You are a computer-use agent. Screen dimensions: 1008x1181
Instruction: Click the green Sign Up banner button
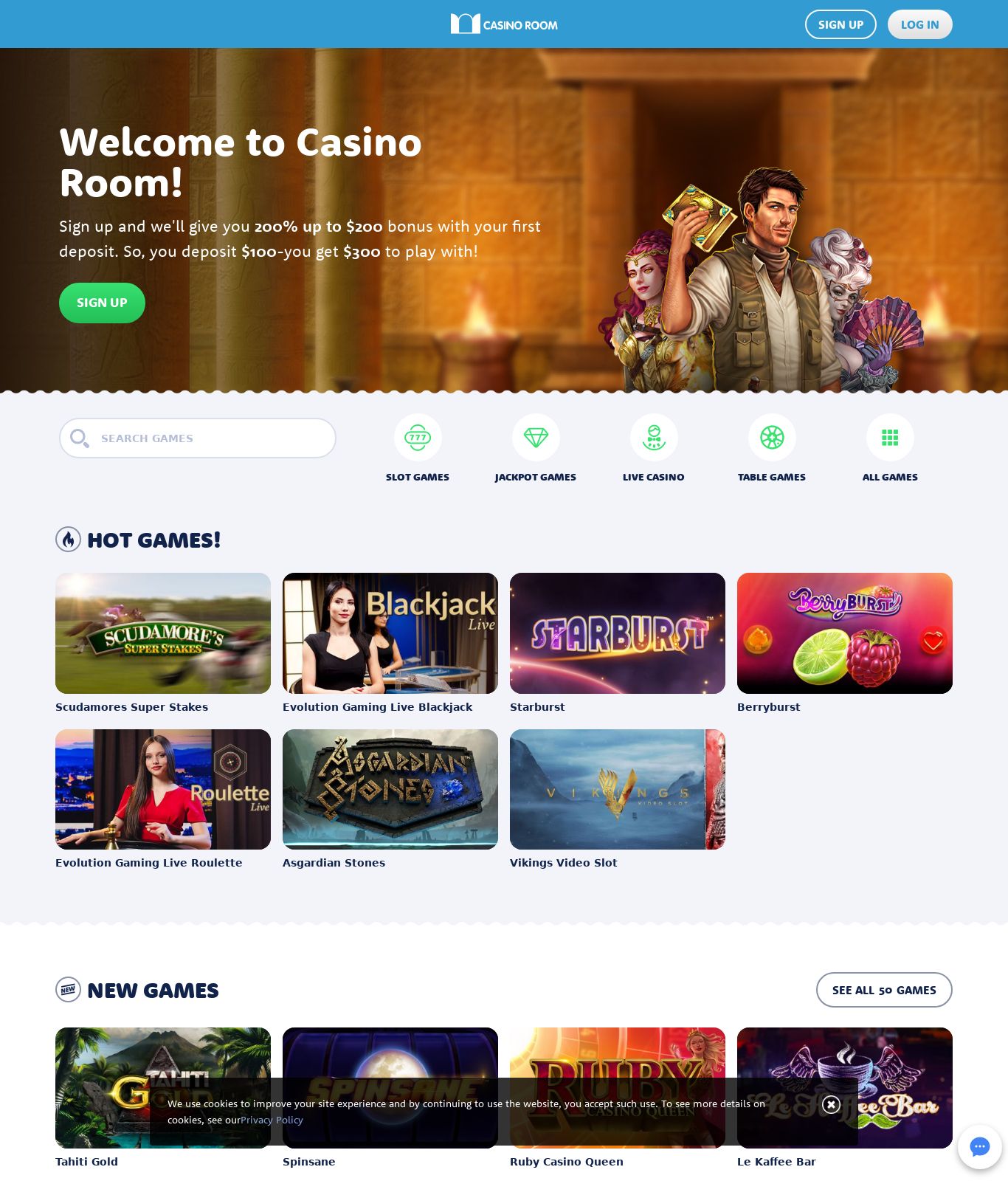[x=102, y=303]
